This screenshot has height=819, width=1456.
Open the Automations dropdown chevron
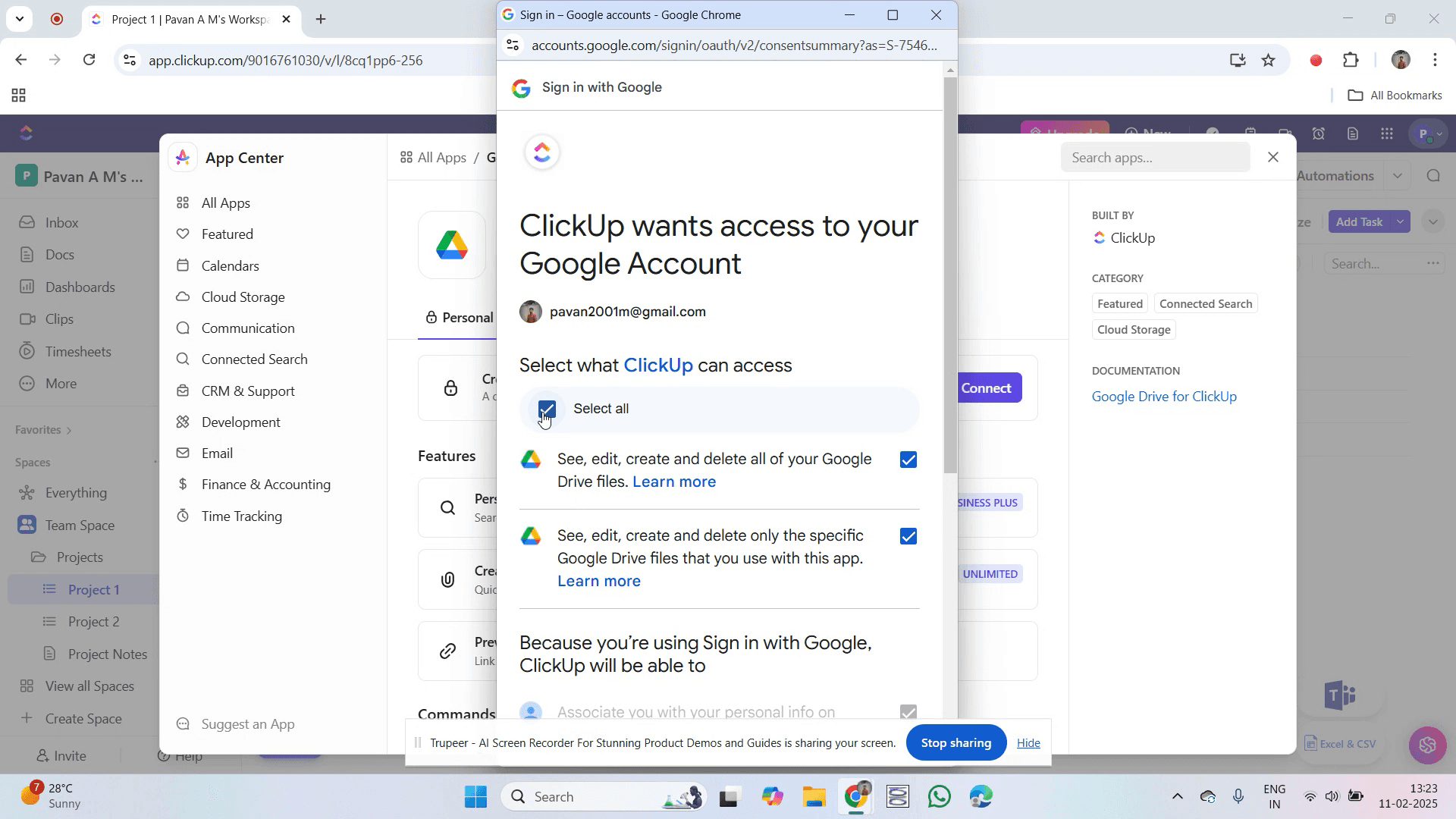(x=1397, y=176)
